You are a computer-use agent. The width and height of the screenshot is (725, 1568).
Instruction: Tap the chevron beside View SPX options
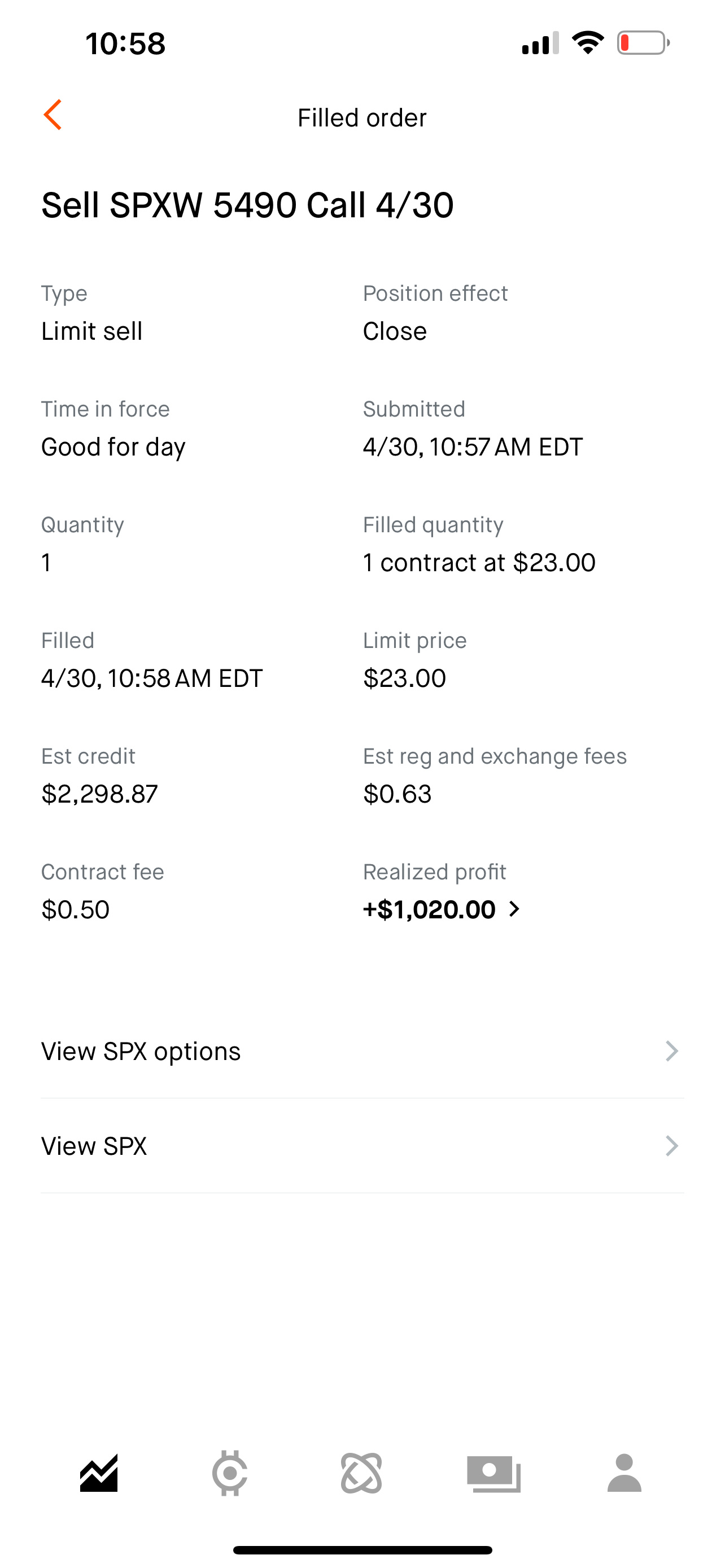(671, 1051)
